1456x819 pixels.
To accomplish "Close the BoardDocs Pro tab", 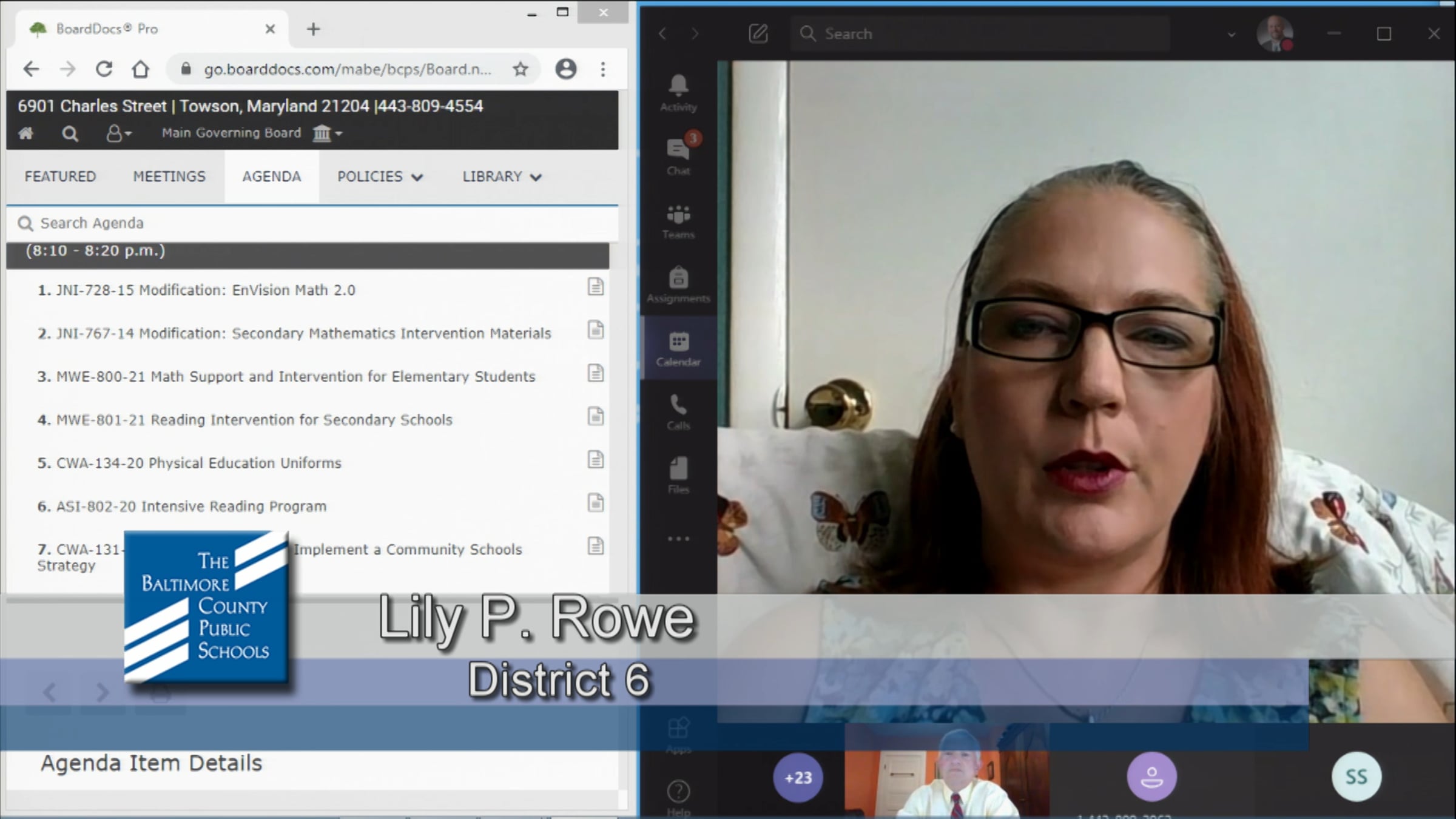I will coord(271,29).
